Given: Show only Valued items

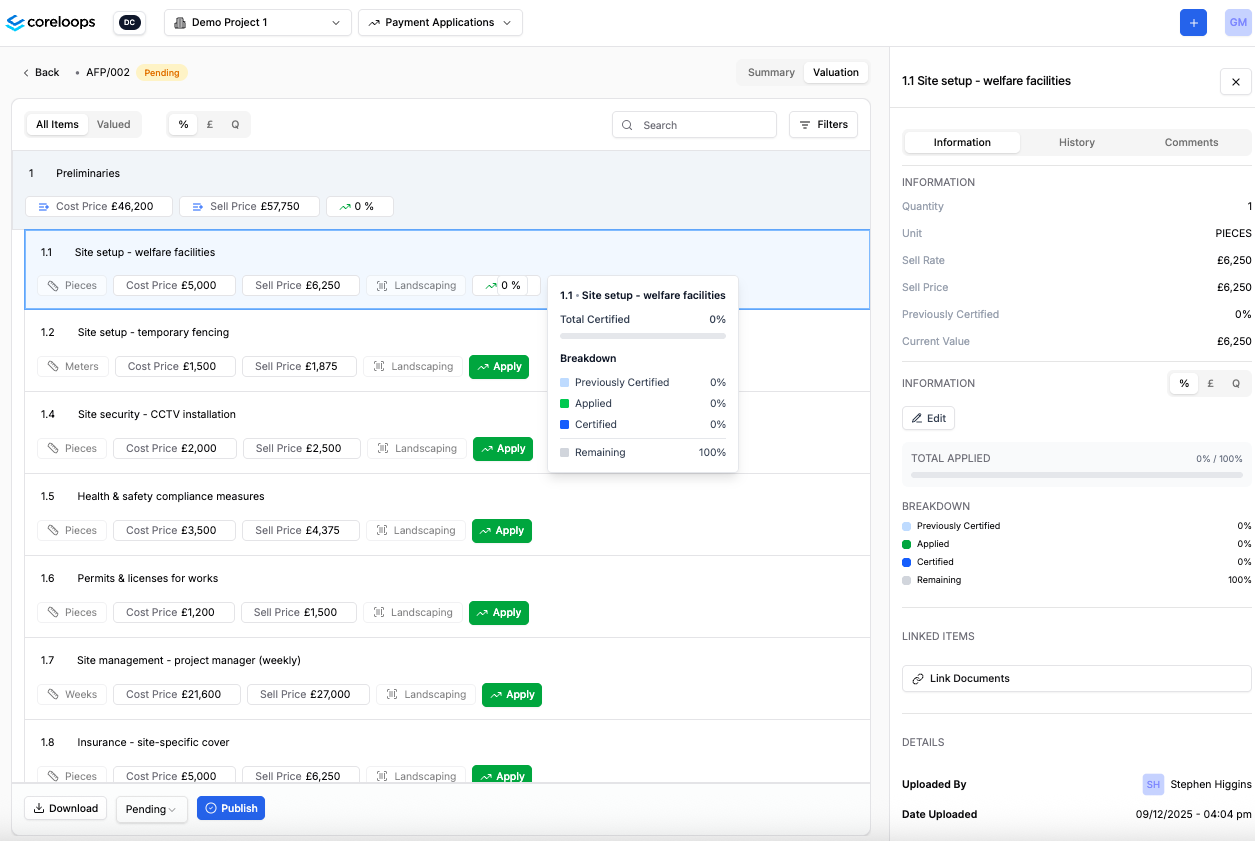Looking at the screenshot, I should point(113,125).
